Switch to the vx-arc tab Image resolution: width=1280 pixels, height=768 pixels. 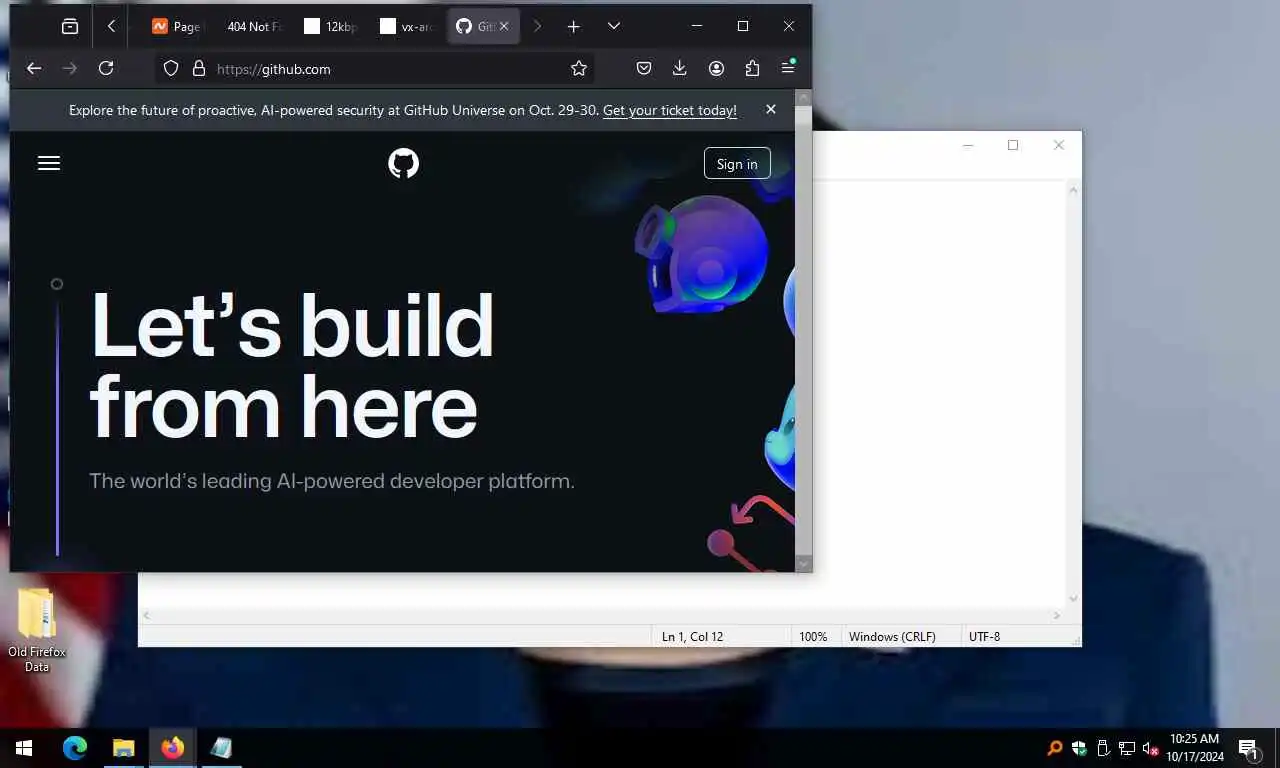point(405,27)
